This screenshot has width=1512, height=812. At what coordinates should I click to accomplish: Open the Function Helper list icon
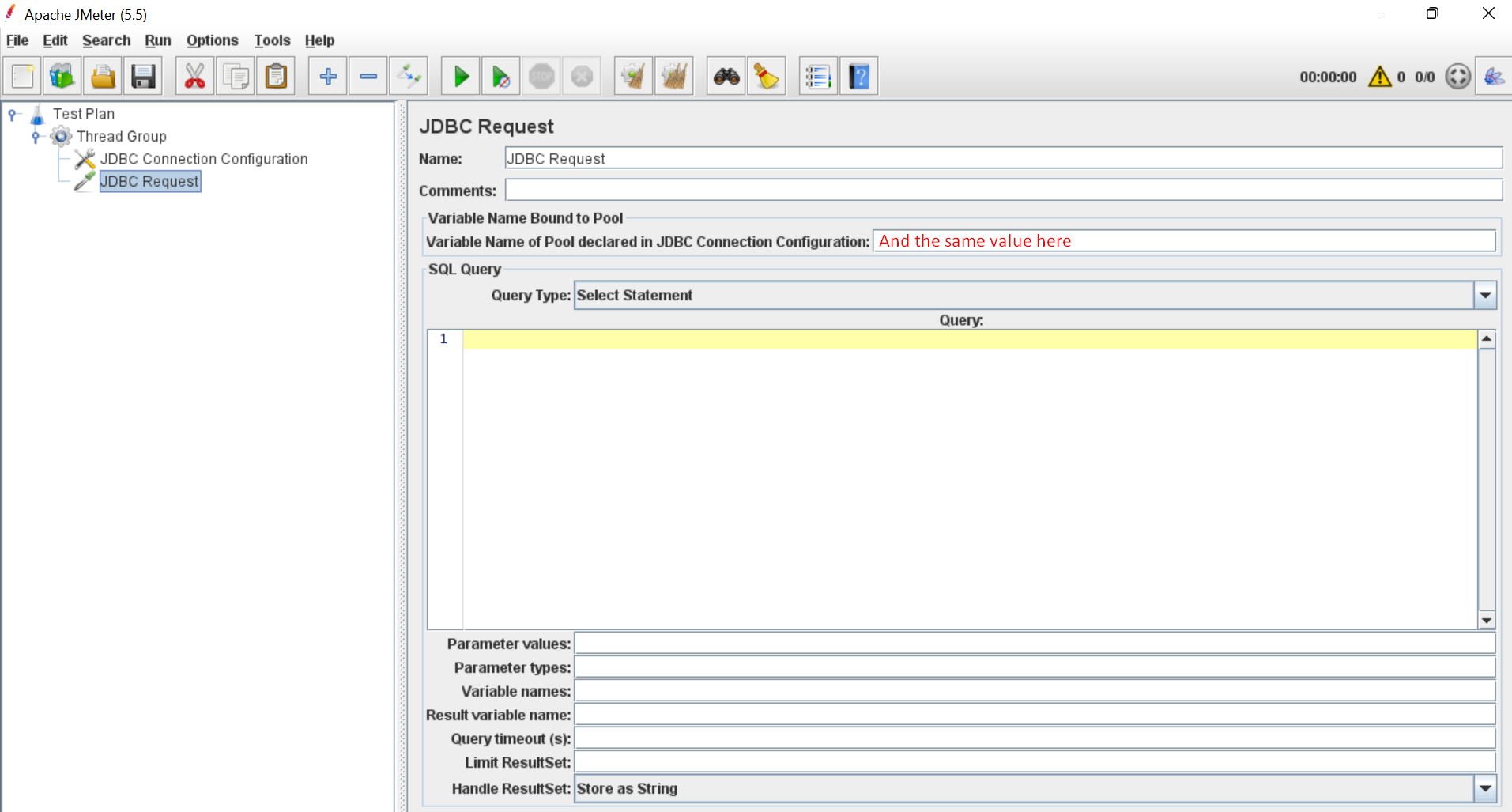point(818,77)
